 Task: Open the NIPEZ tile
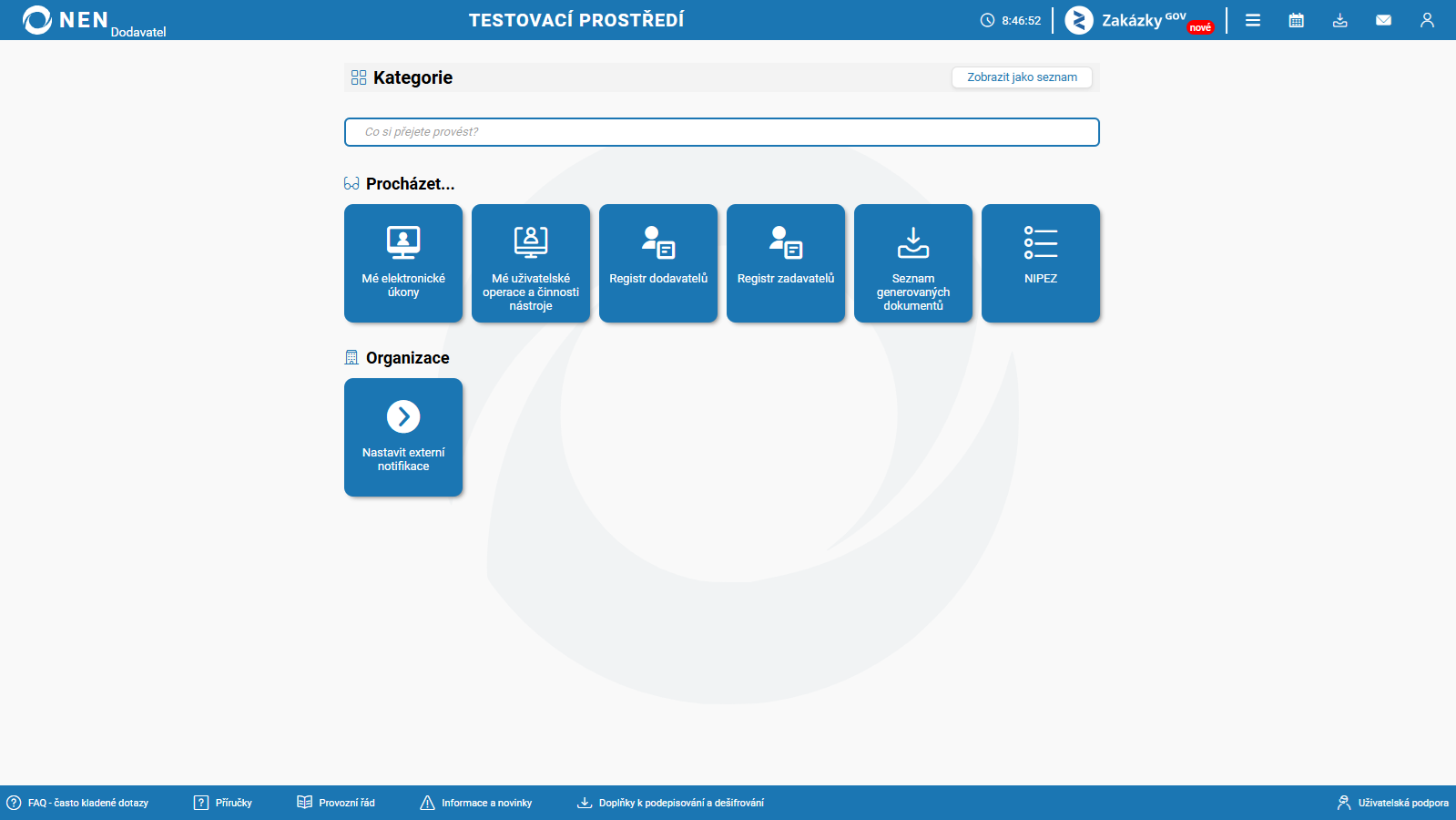pyautogui.click(x=1041, y=263)
